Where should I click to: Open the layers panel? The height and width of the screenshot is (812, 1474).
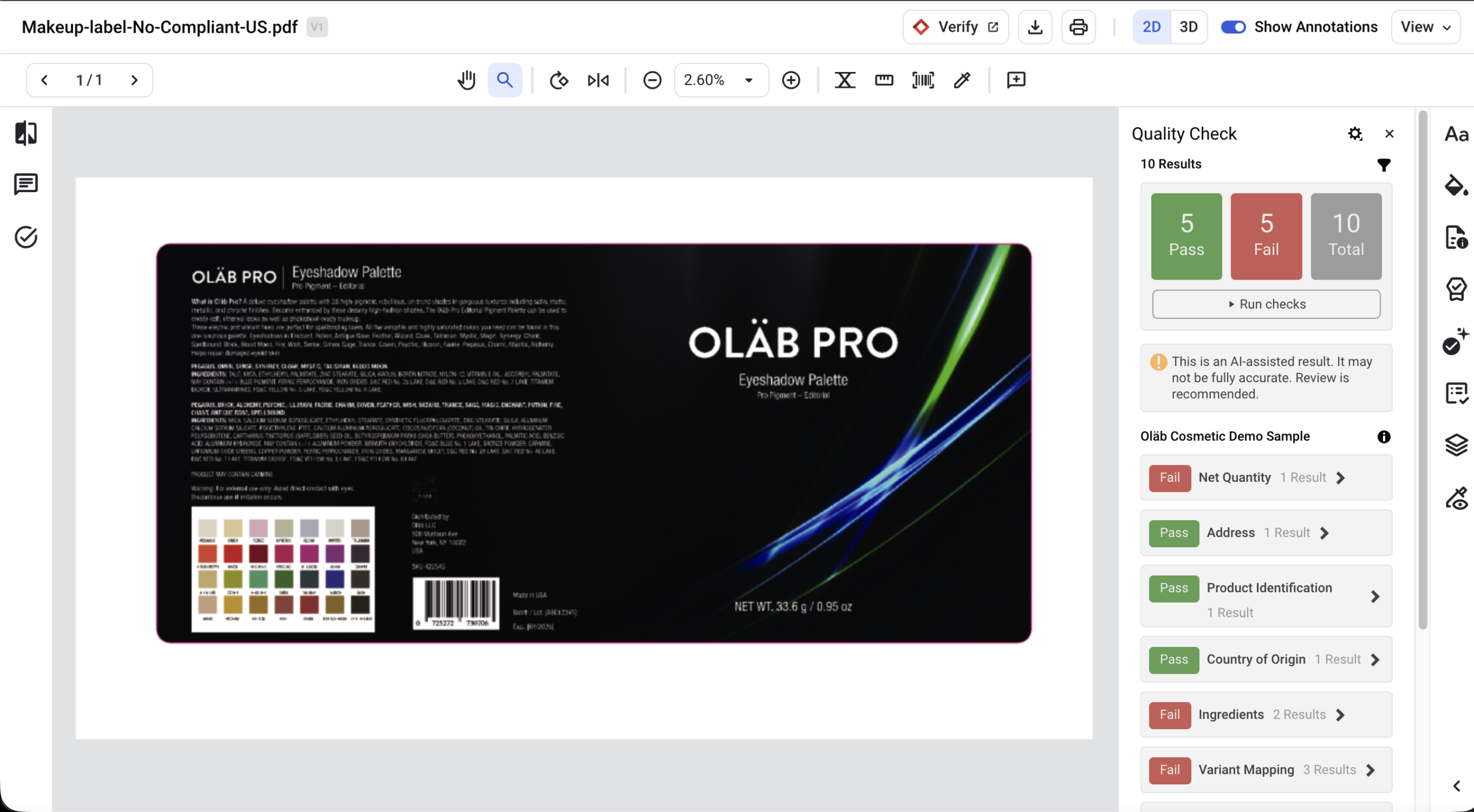coord(1457,445)
